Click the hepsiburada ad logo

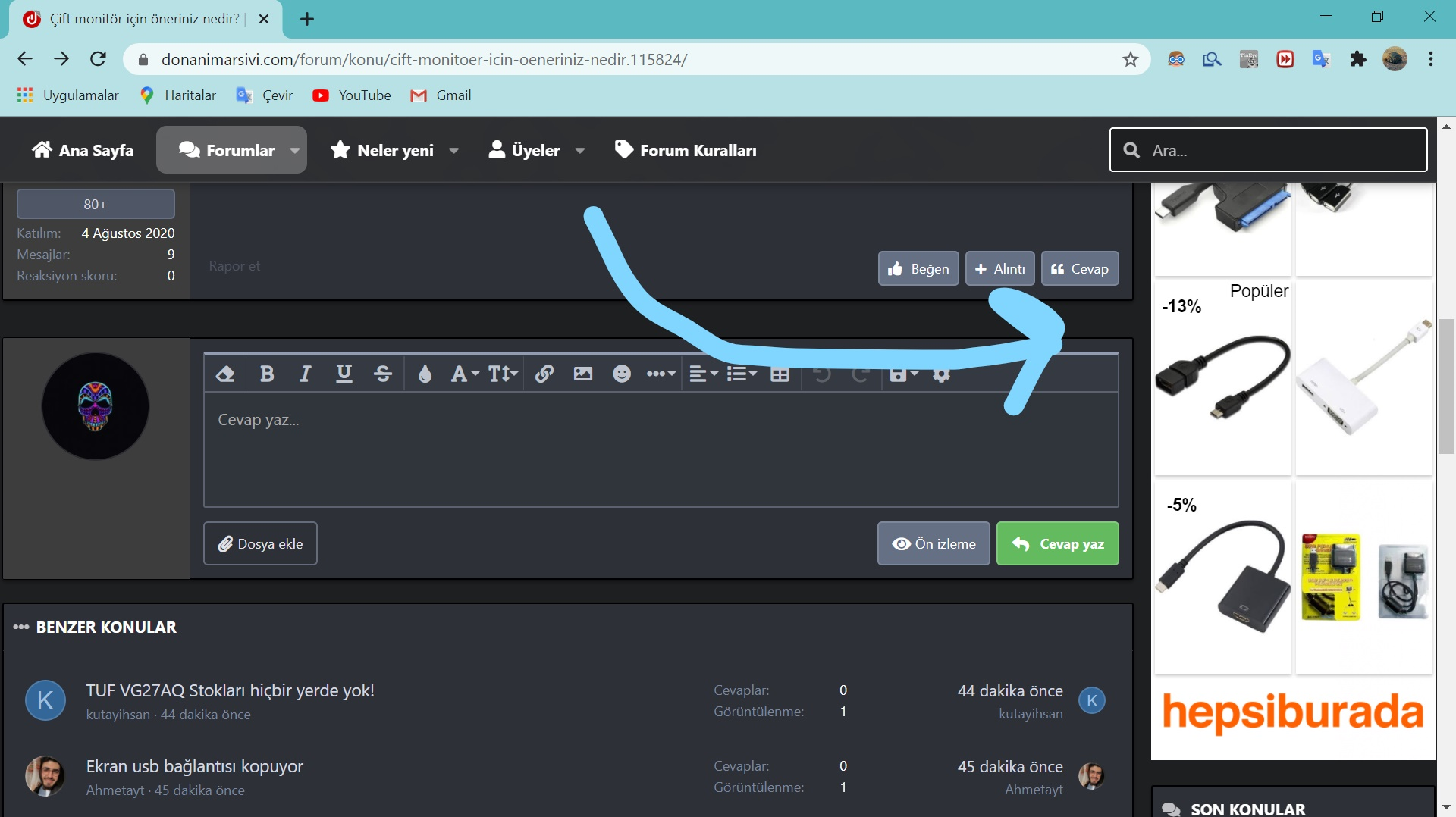1293,713
